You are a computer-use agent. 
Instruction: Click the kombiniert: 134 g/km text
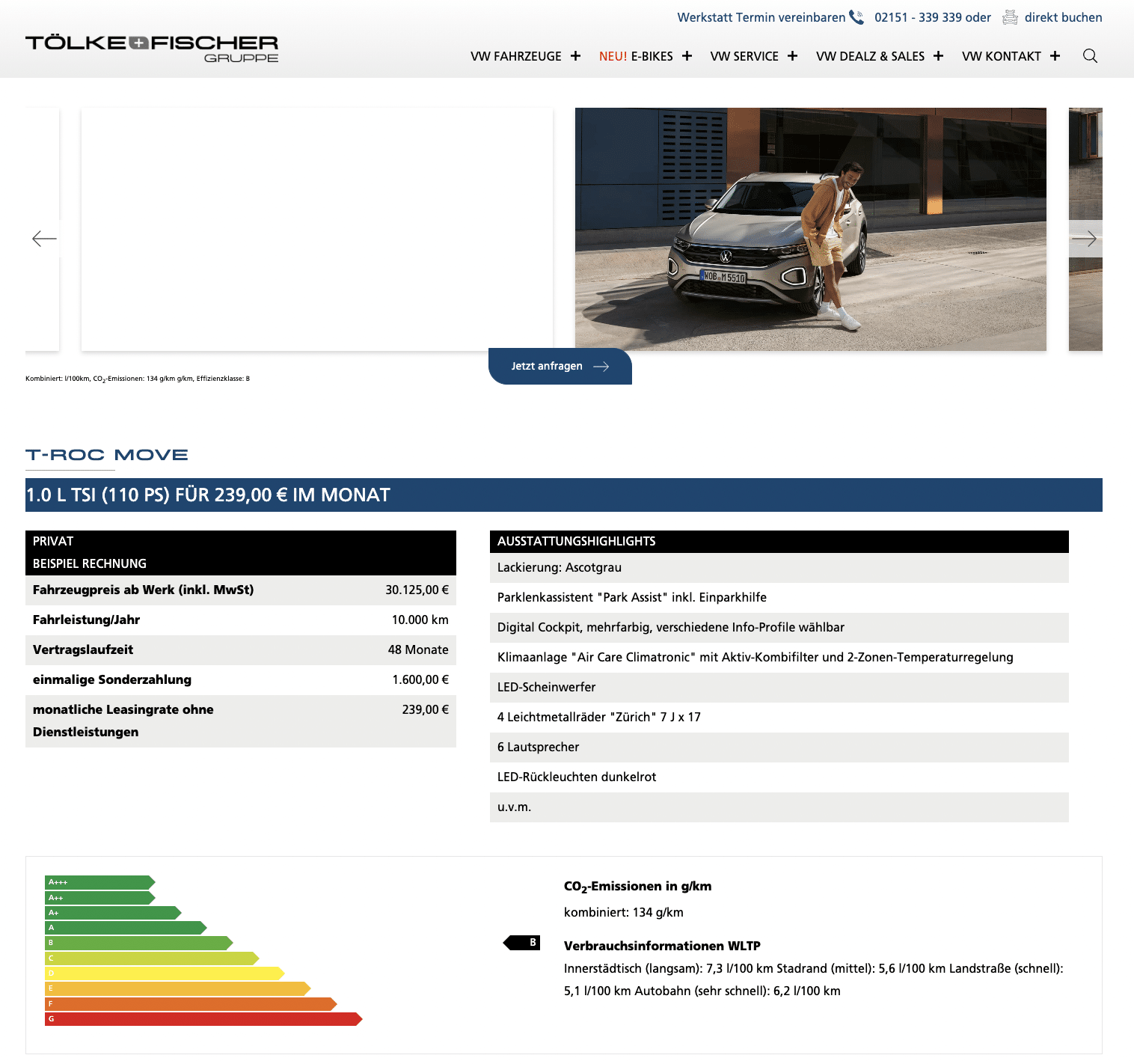624,912
